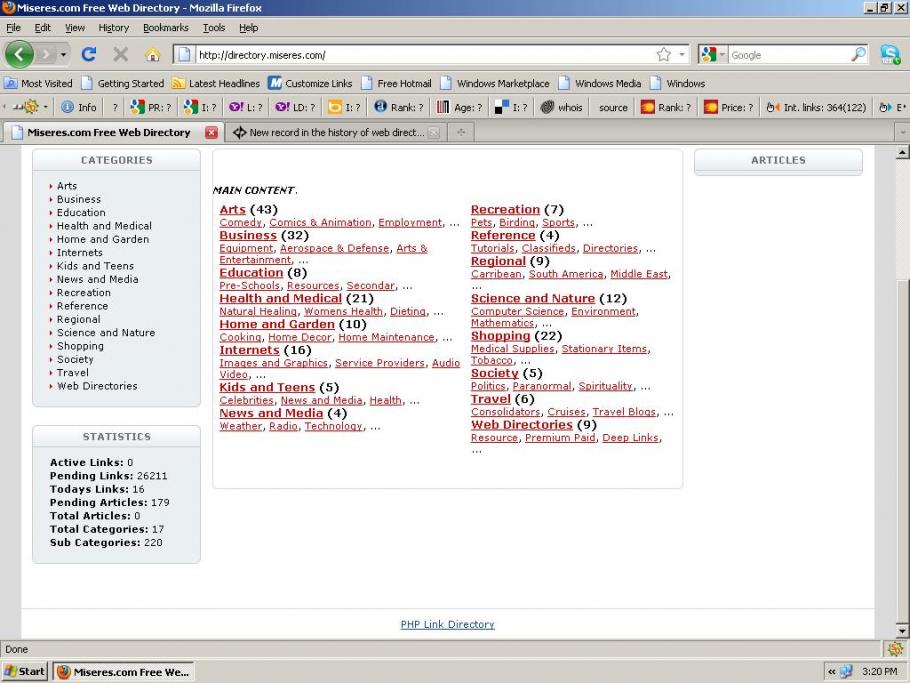Viewport: 910px width, 683px height.
Task: Click the PHP Link Directory footer link
Action: tap(447, 624)
